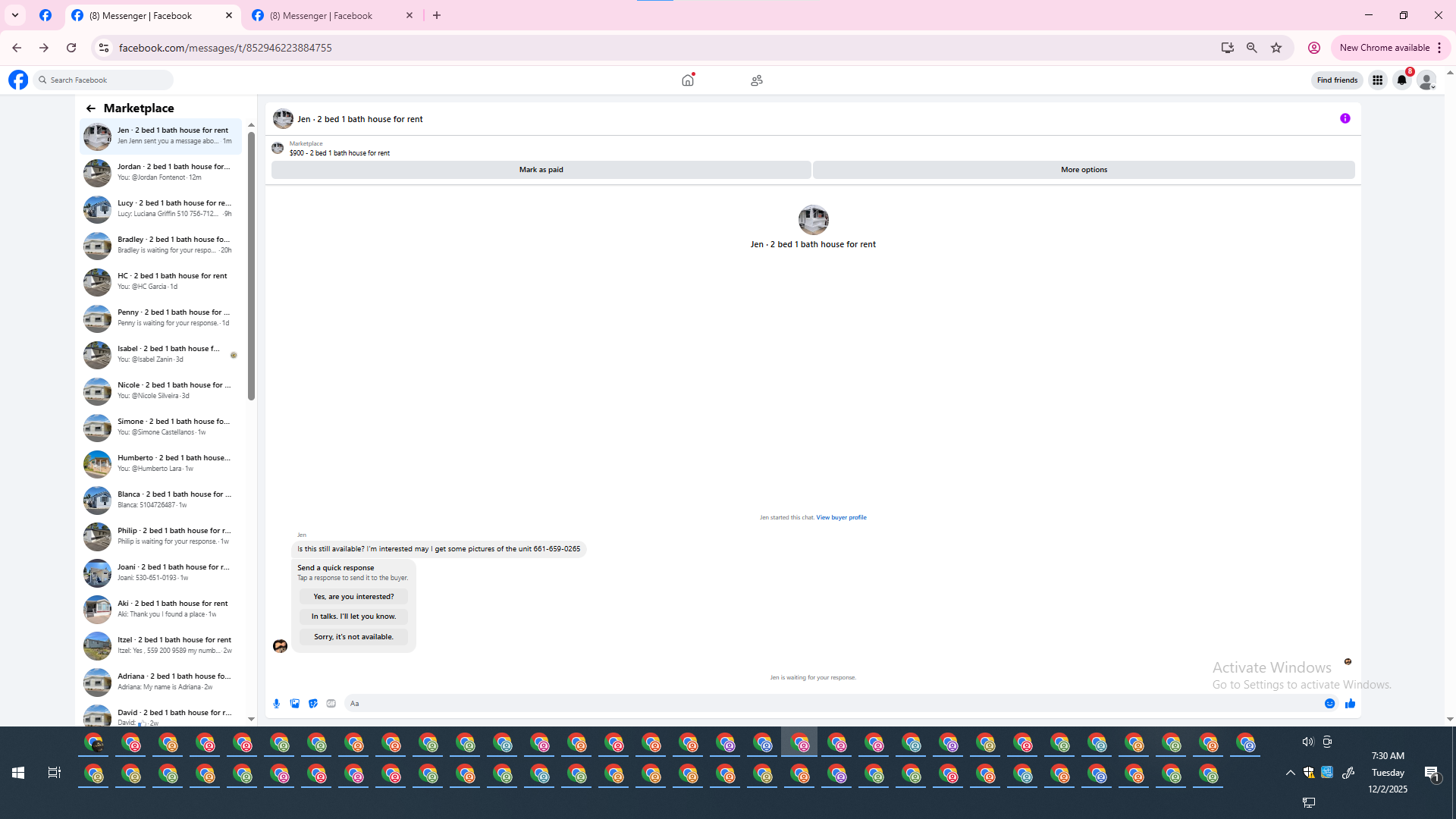Send a thumbs up like
This screenshot has height=819, width=1456.
1350,704
